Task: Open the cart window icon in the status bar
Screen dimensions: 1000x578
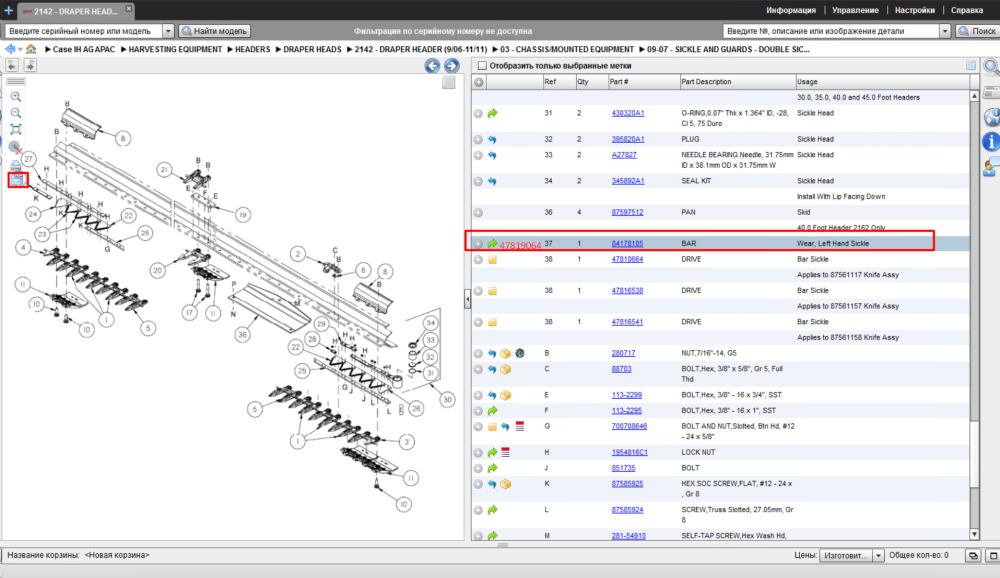Action: point(973,556)
